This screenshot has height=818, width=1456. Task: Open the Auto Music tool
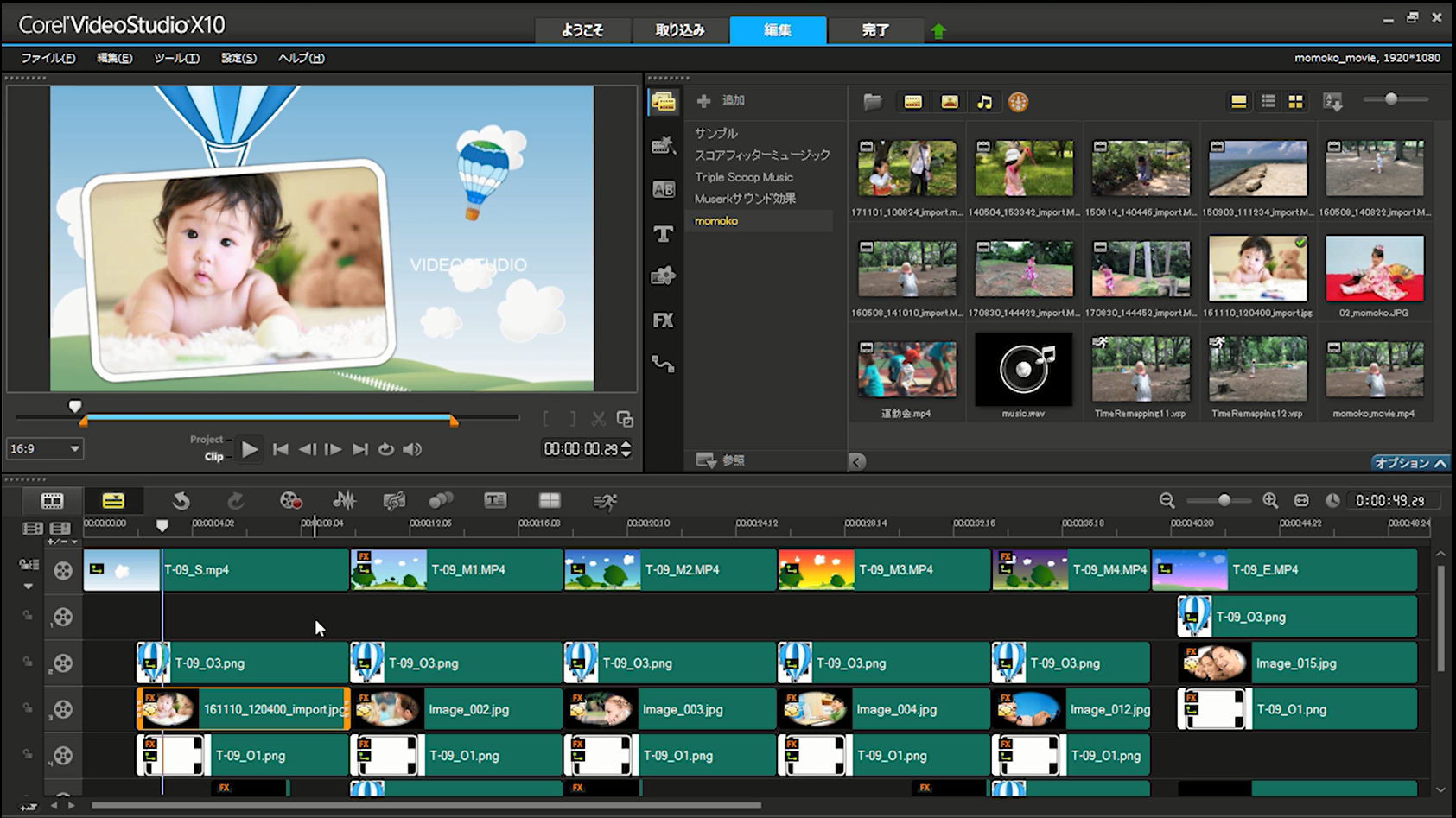point(394,501)
